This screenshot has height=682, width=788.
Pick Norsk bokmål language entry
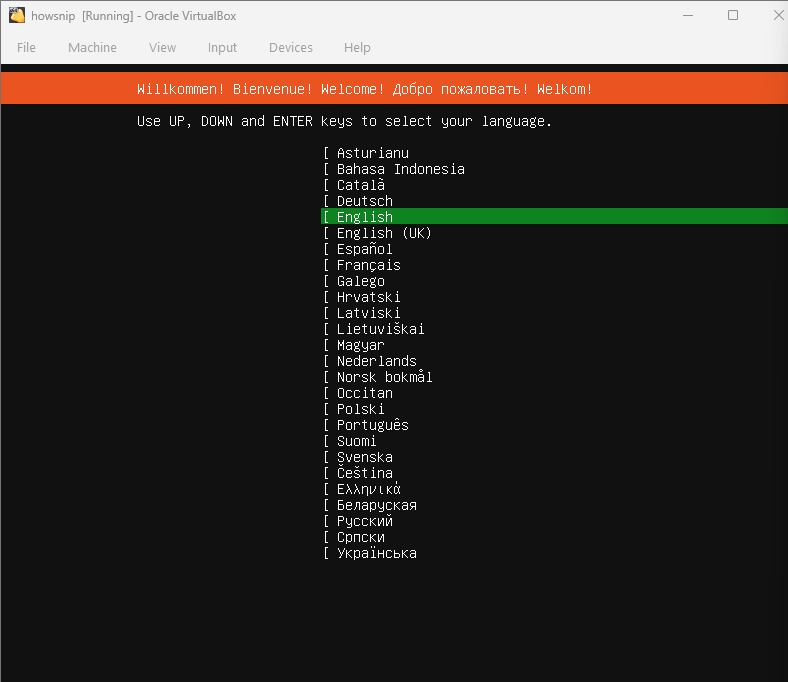point(384,377)
